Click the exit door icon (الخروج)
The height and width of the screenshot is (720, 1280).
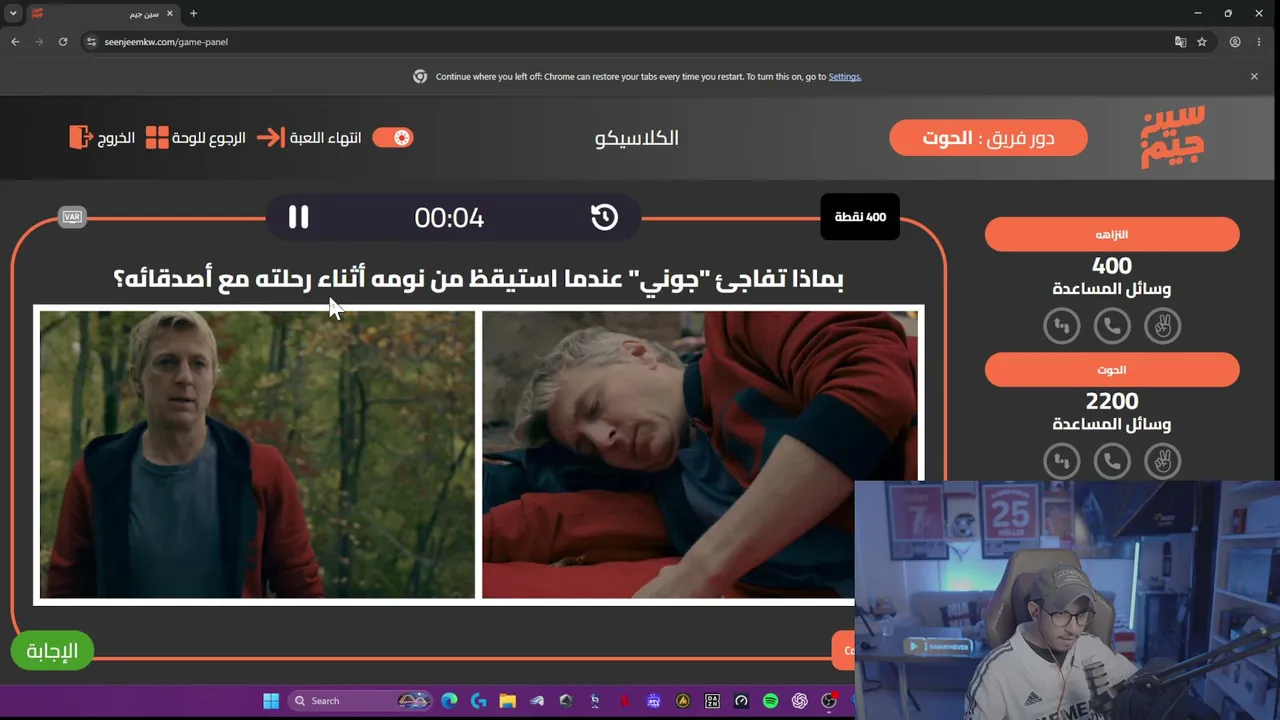(80, 137)
